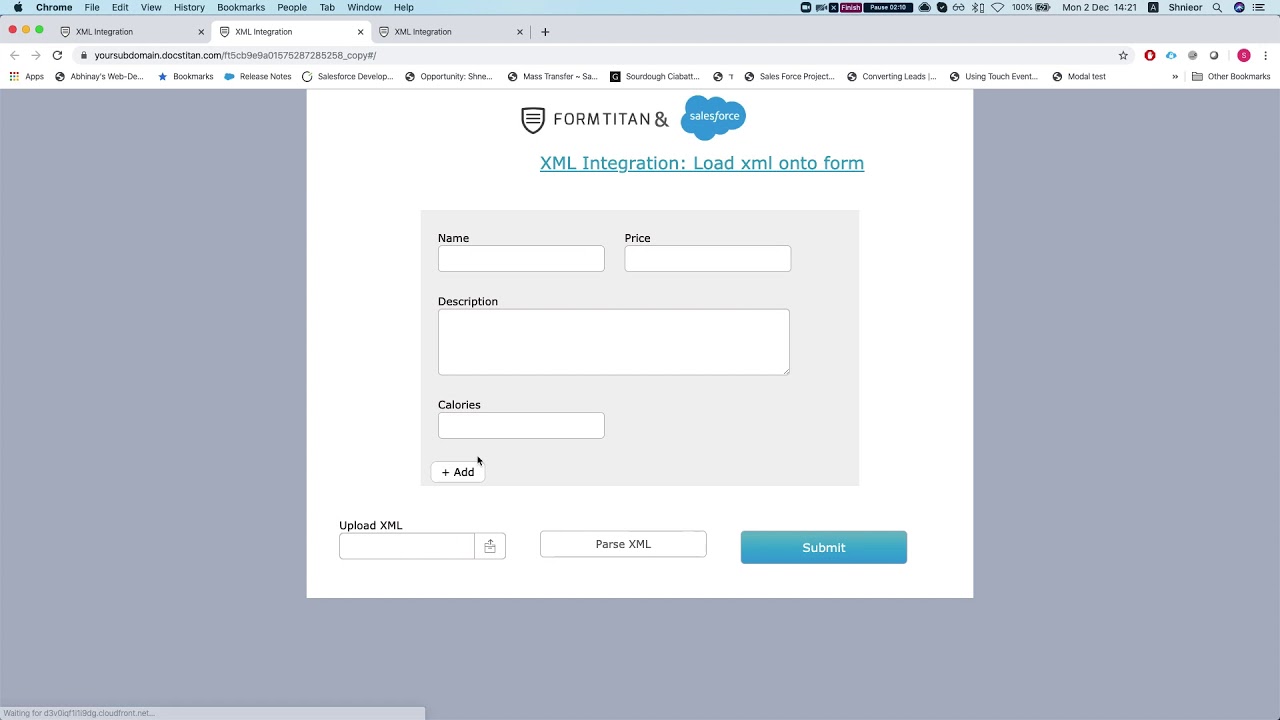Click the red ad blocker extension icon

(1150, 56)
